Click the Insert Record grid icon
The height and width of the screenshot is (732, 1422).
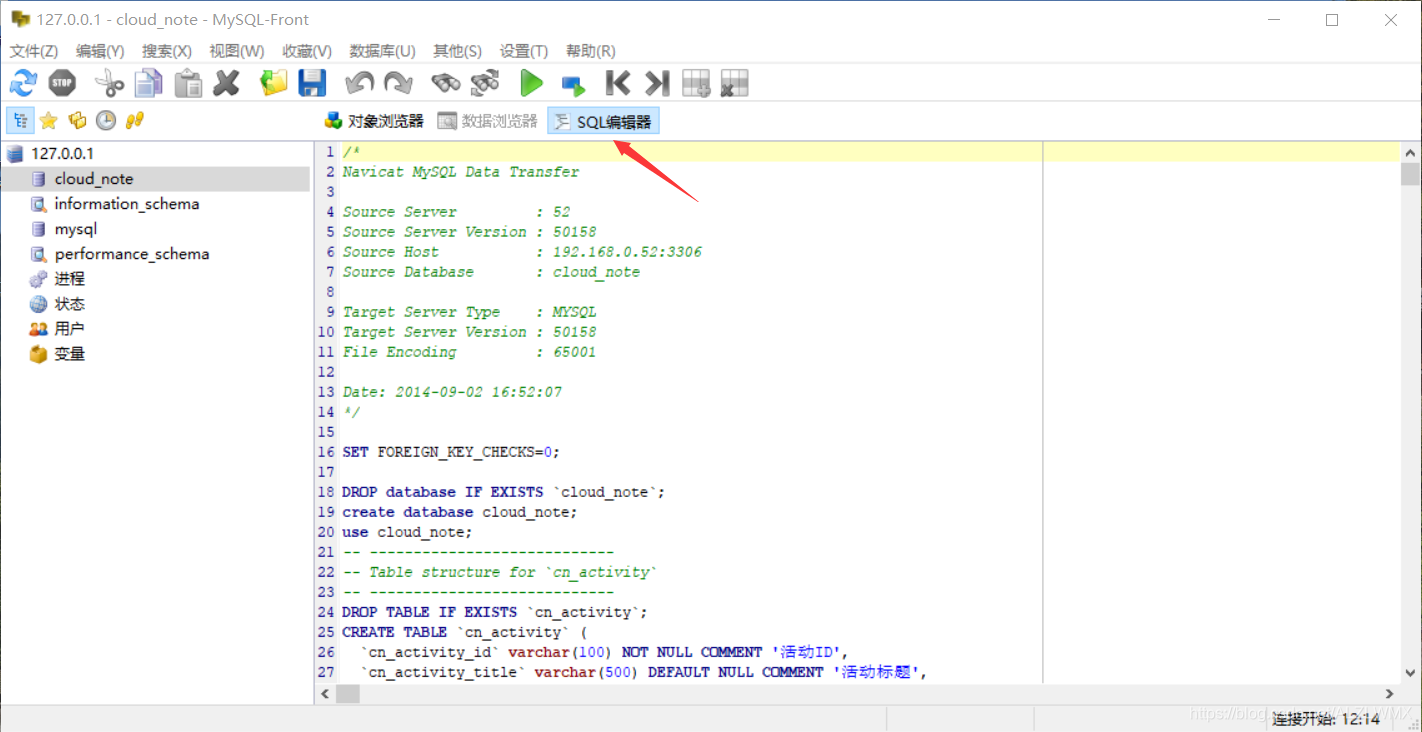click(x=696, y=83)
